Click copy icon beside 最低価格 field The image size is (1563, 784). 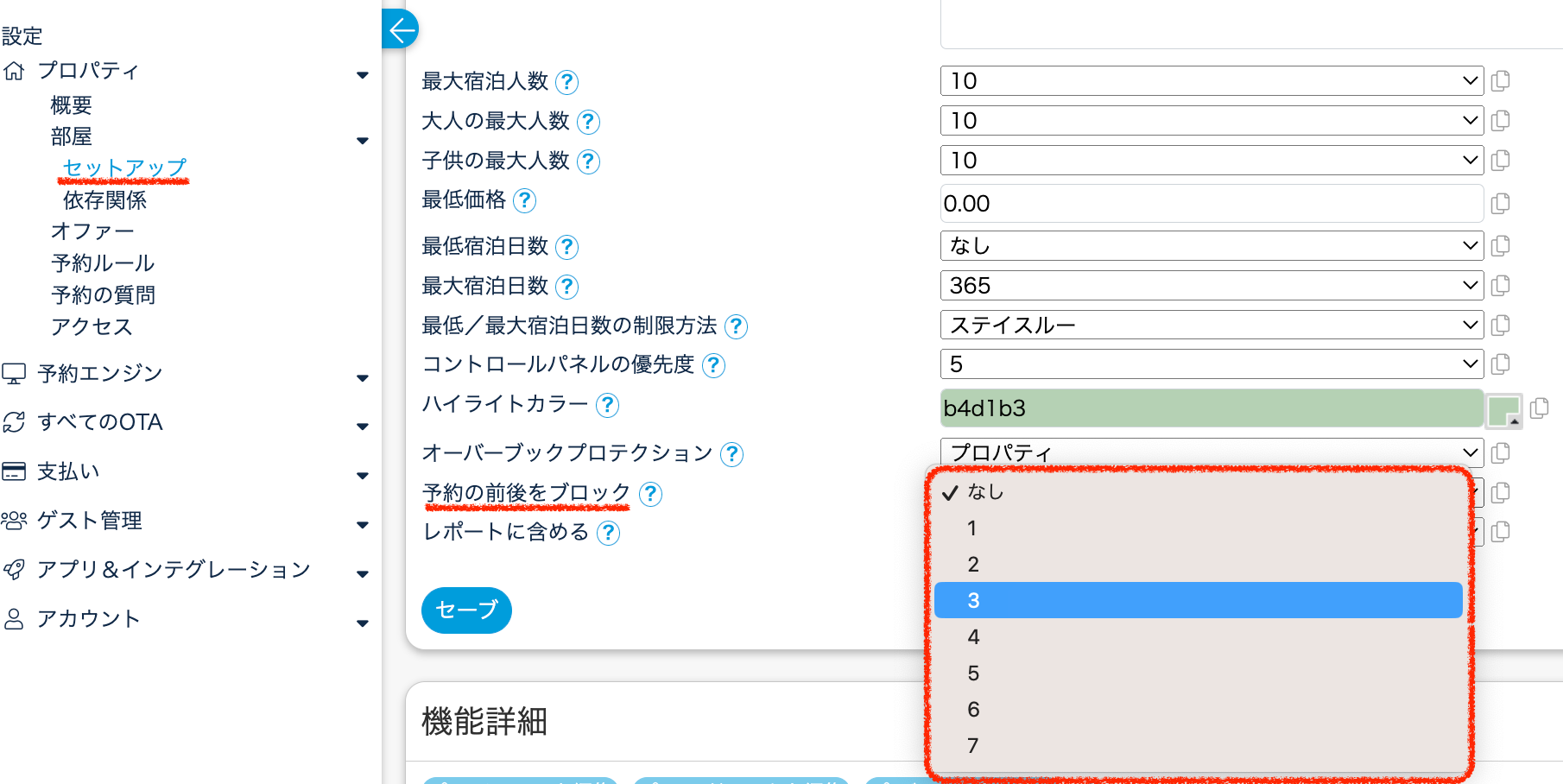[1501, 204]
